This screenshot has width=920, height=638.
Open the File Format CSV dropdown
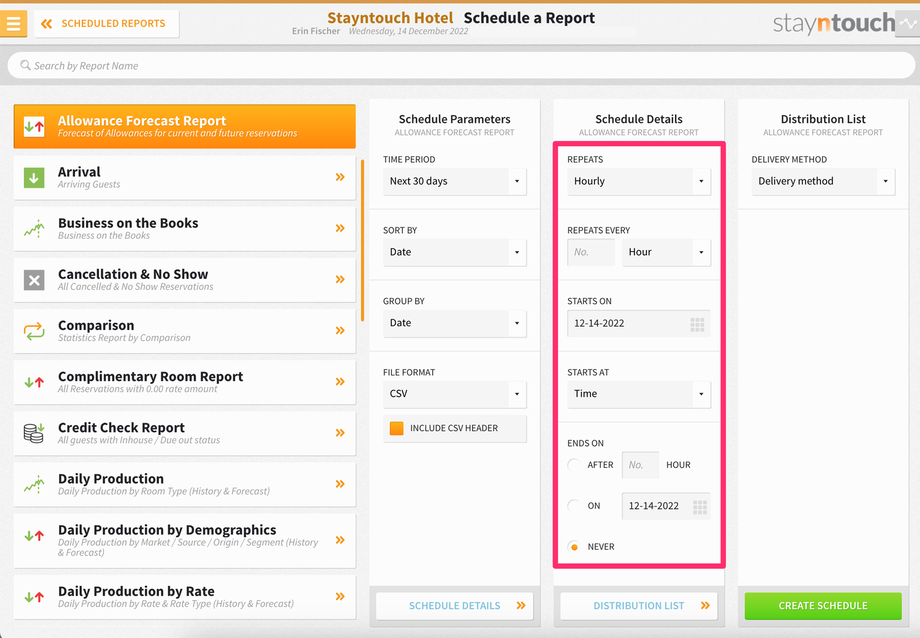[x=455, y=394]
